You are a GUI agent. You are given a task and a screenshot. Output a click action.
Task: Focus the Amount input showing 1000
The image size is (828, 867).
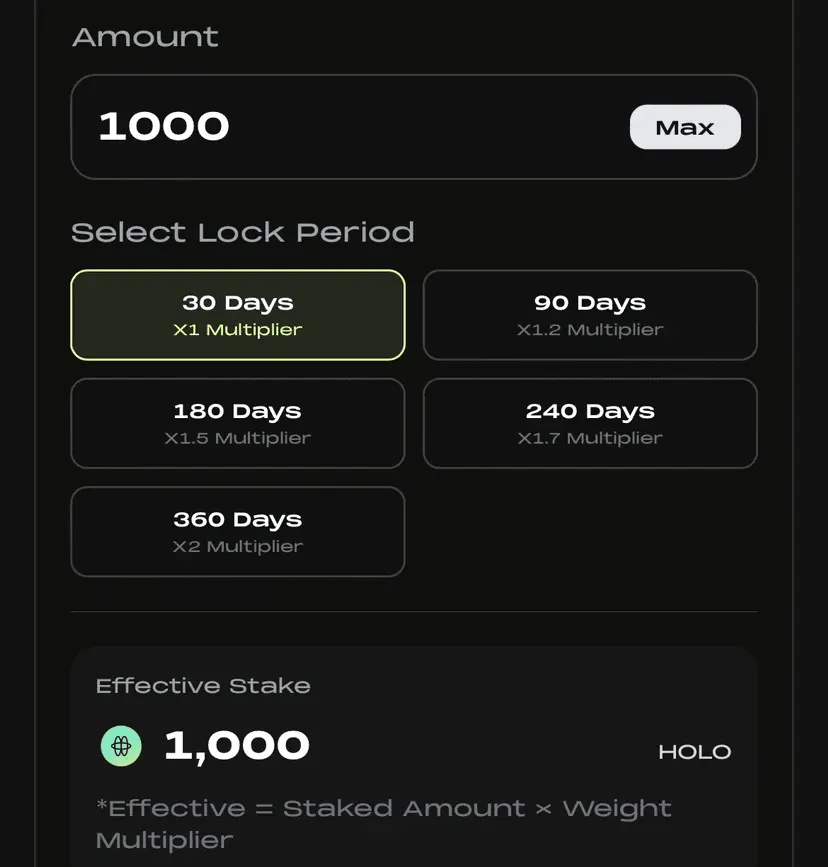coord(414,127)
